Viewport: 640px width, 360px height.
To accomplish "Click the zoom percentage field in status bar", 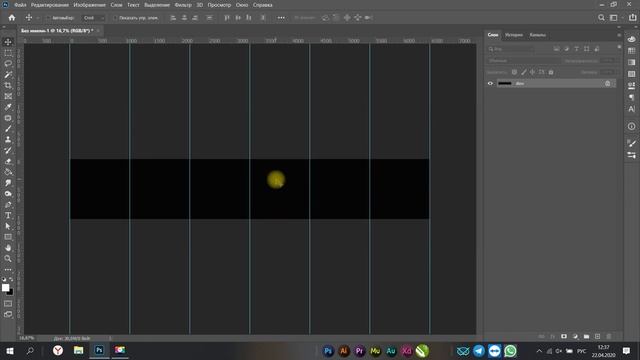I will click(27, 338).
